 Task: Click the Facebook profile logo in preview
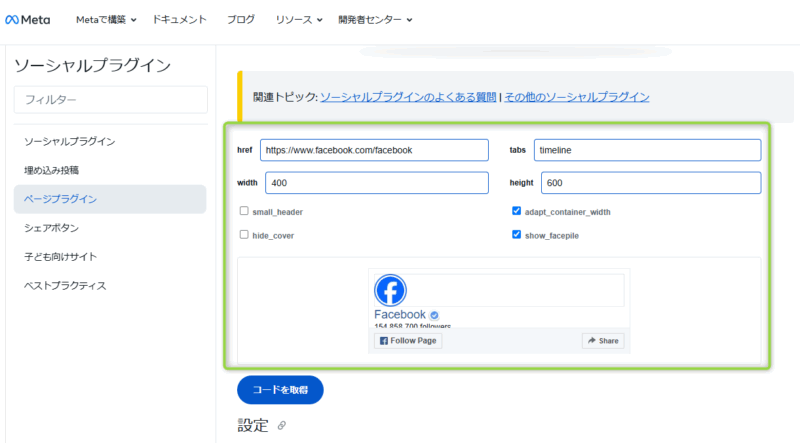tap(390, 290)
